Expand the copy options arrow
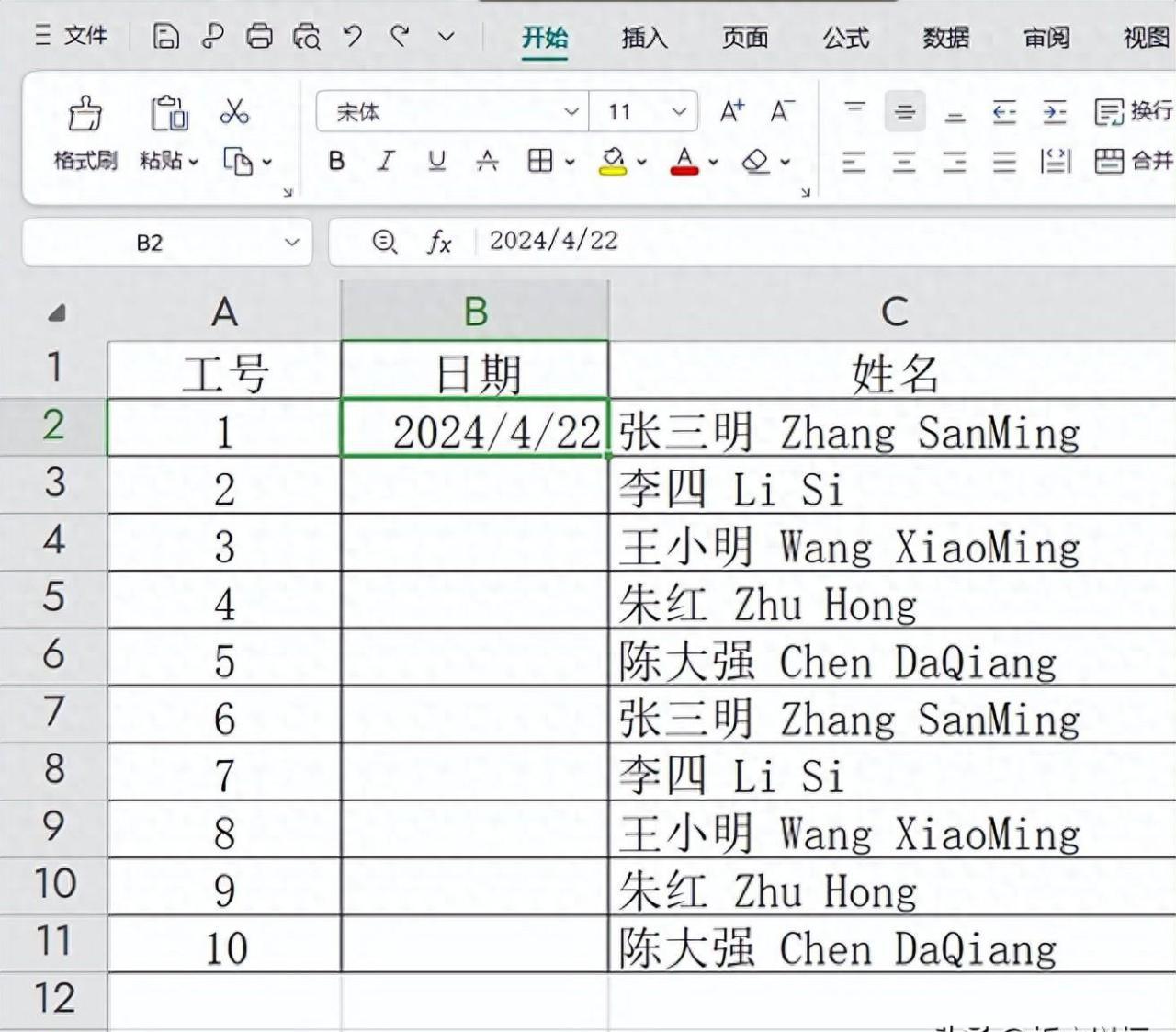1176x1032 pixels. click(x=267, y=162)
